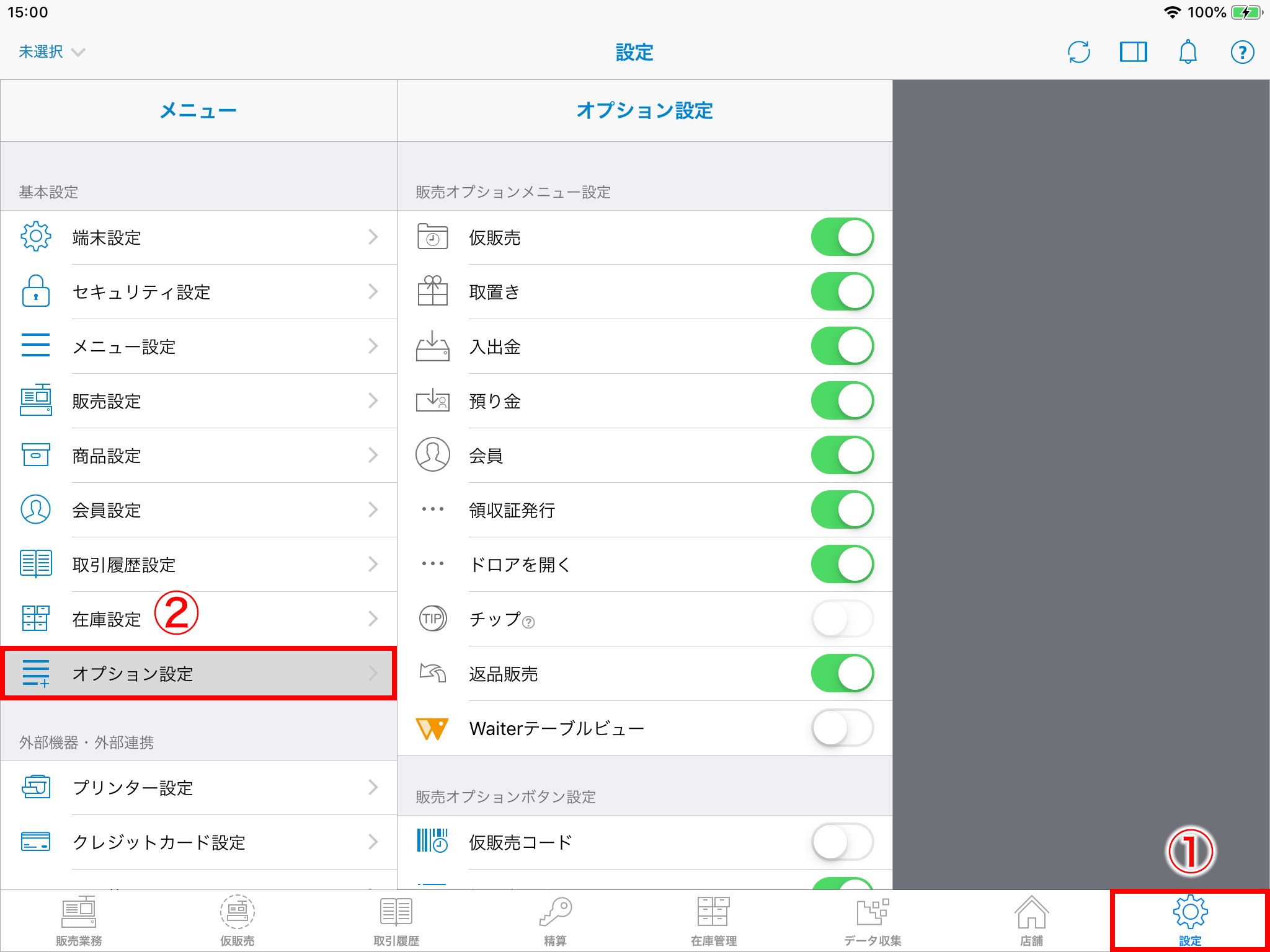1270x952 pixels.
Task: Tap the sync refresh icon
Action: pyautogui.click(x=1079, y=52)
